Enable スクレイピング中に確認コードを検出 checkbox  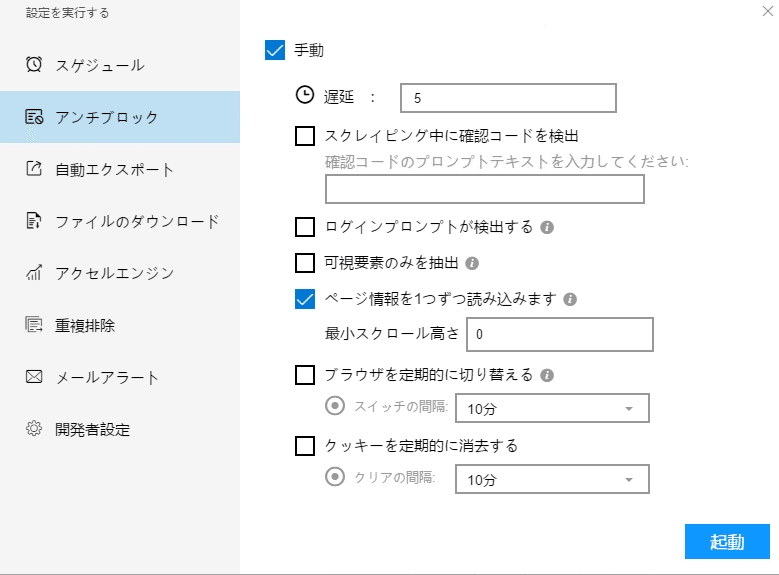click(306, 135)
